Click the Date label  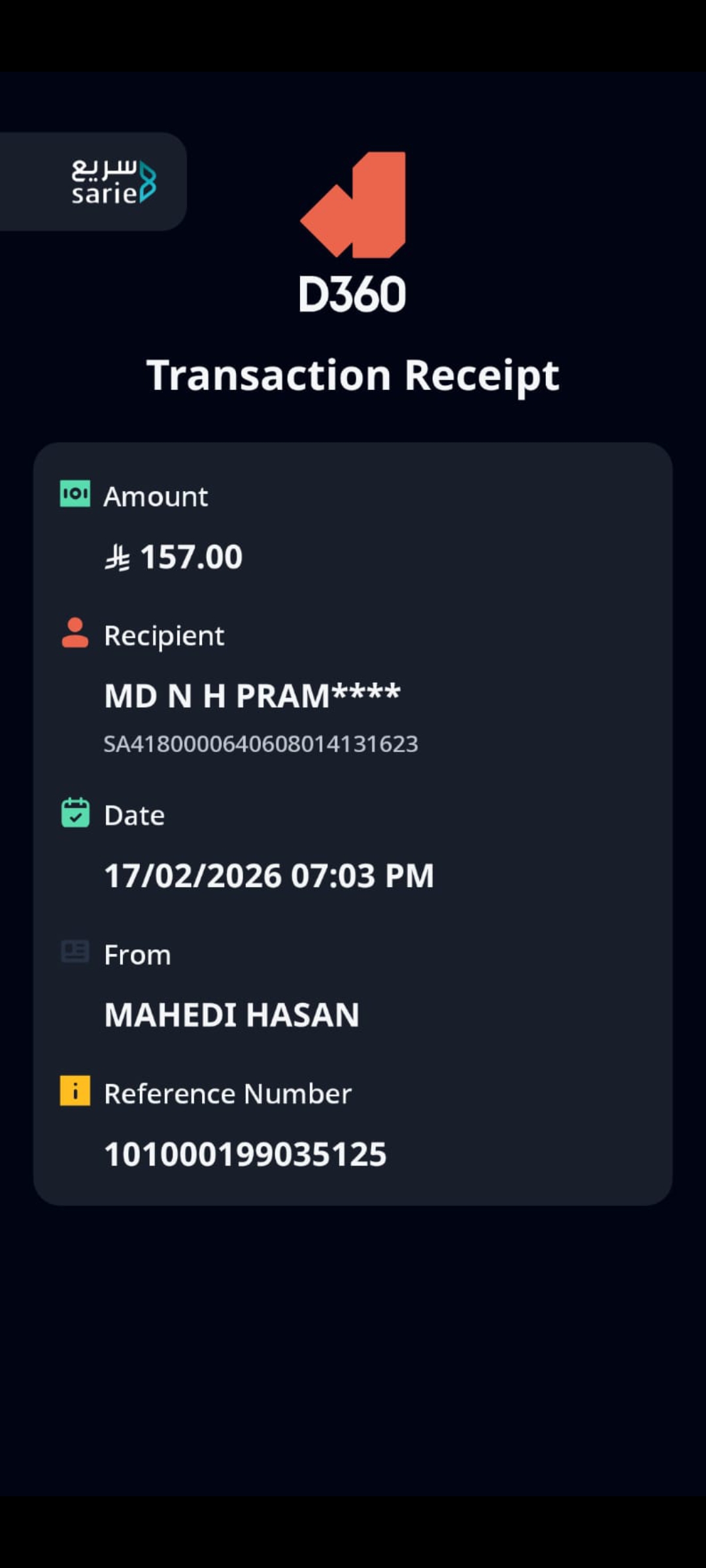click(x=135, y=815)
